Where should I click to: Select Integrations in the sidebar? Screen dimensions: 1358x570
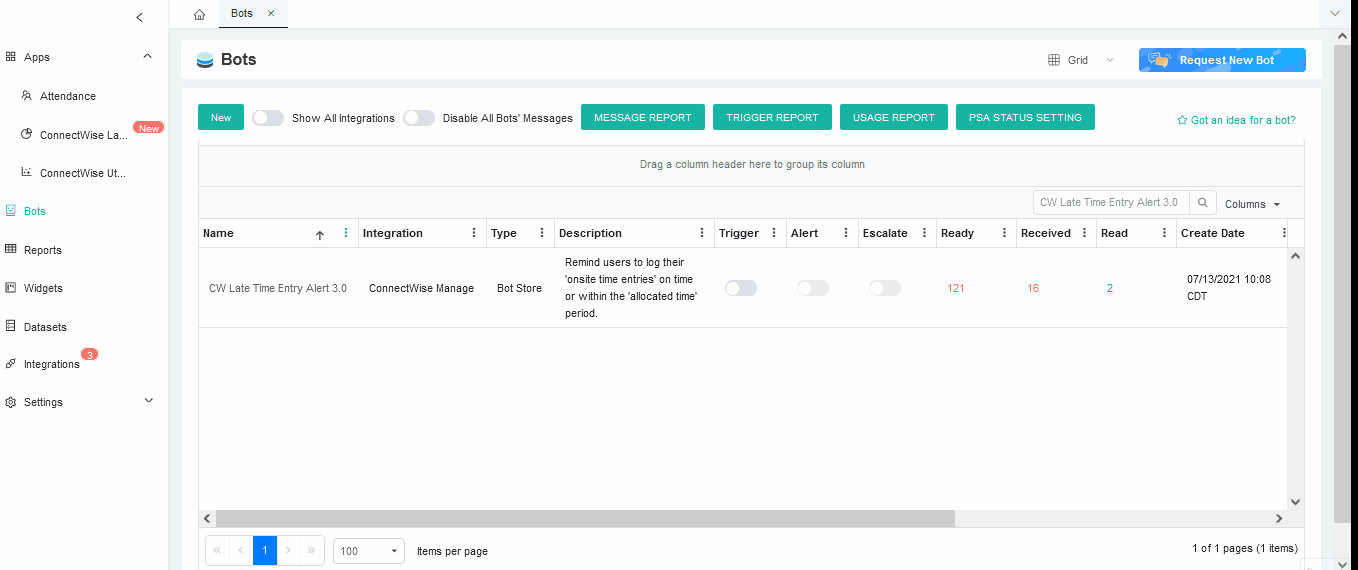tap(51, 364)
